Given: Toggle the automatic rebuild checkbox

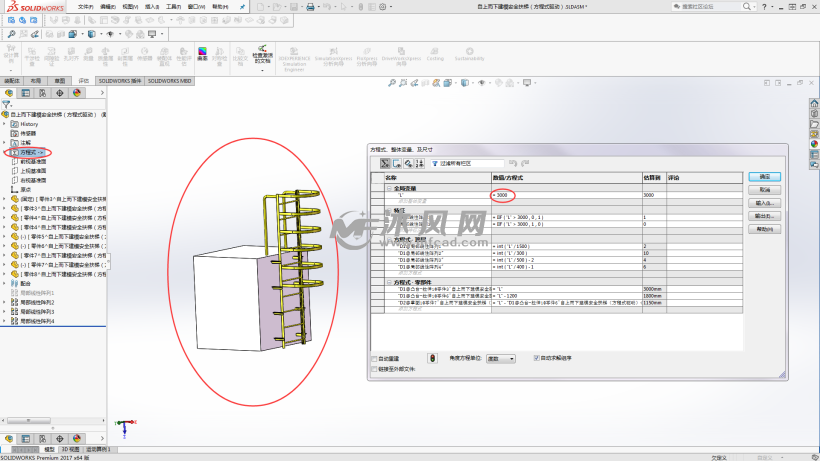Looking at the screenshot, I should click(374, 359).
